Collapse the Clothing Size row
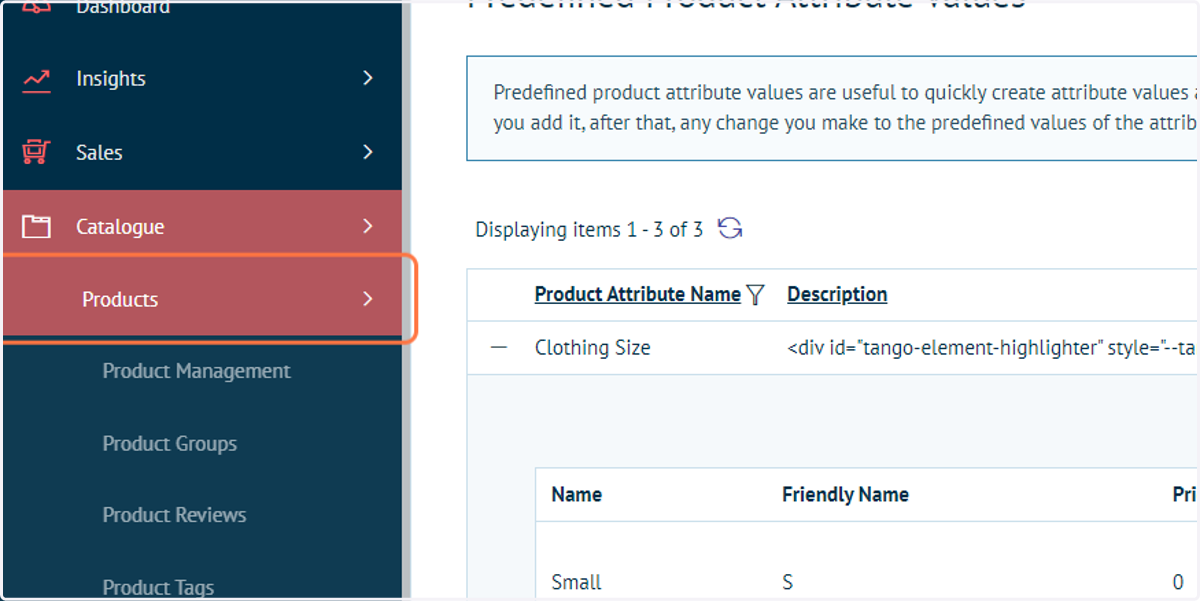 pos(499,347)
